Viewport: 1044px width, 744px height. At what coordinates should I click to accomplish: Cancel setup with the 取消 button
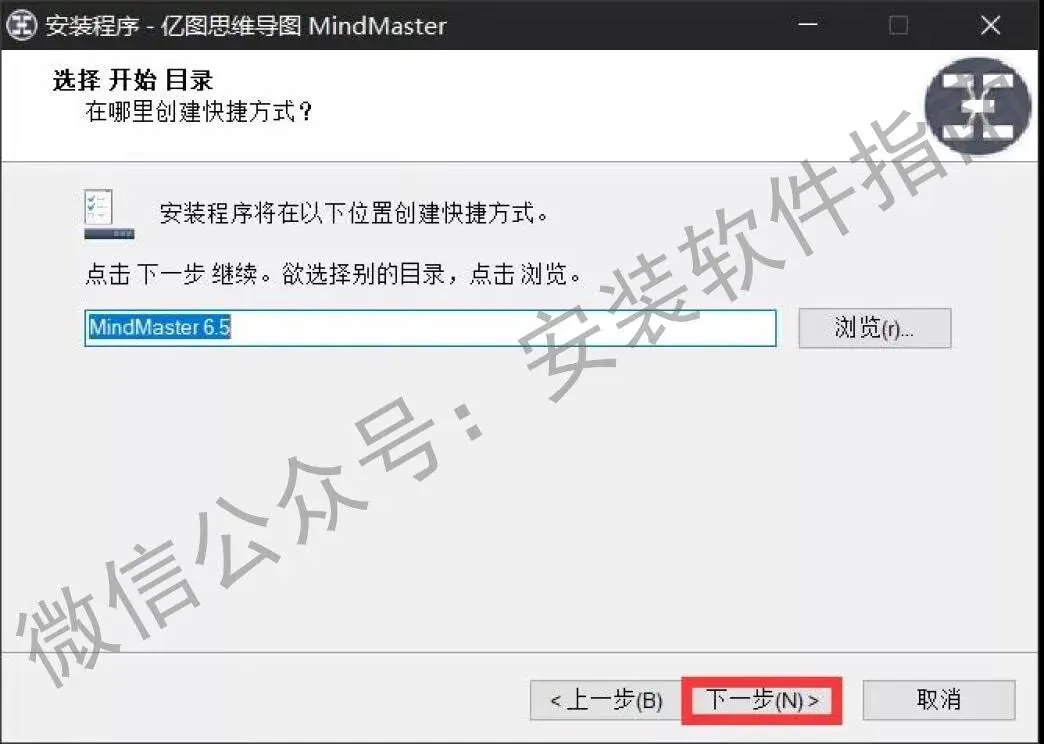pos(939,700)
